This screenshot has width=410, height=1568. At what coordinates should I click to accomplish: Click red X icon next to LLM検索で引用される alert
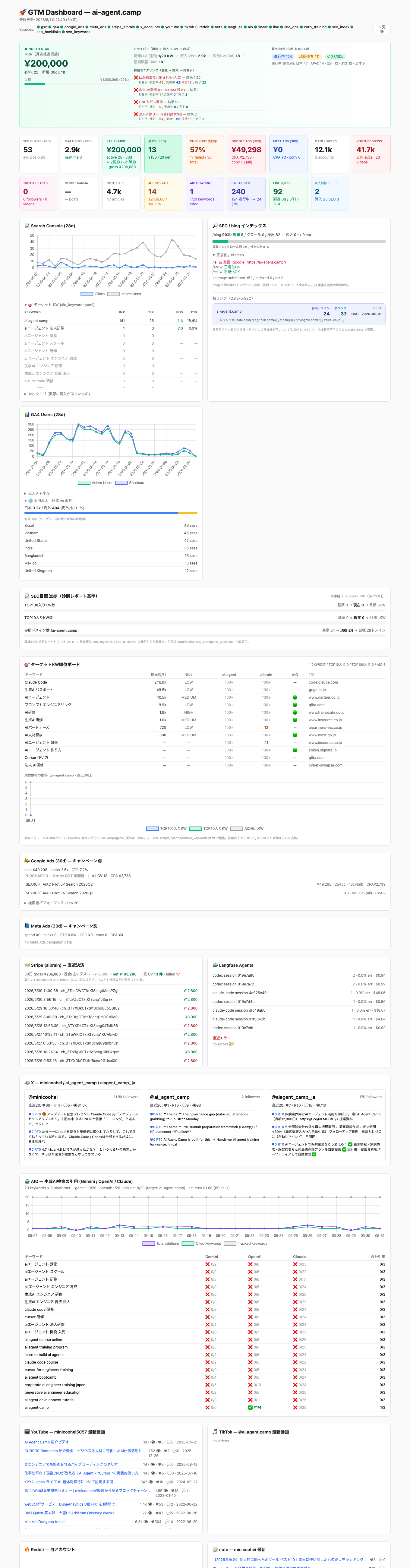[x=136, y=77]
